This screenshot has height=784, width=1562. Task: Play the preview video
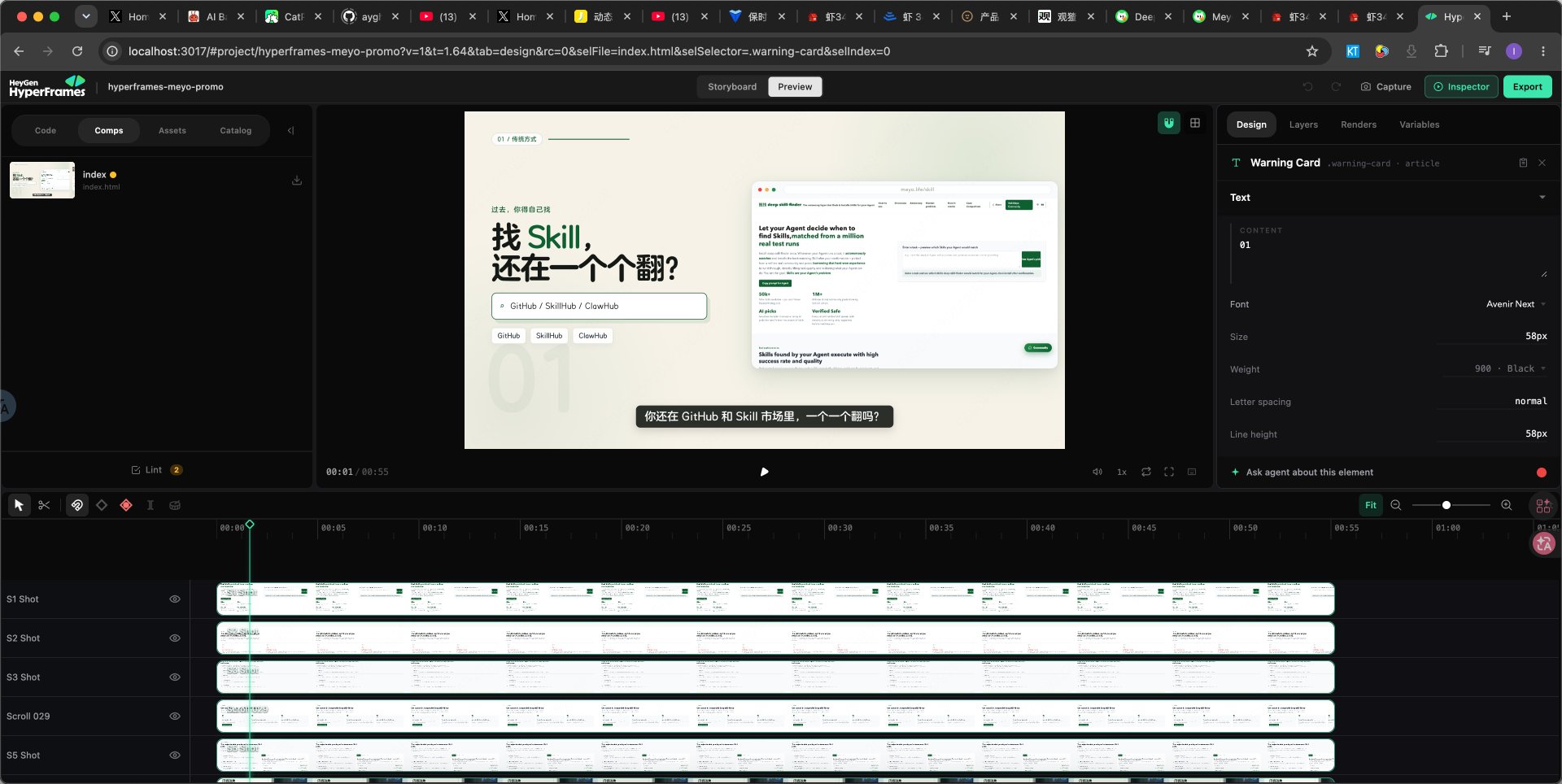click(765, 472)
